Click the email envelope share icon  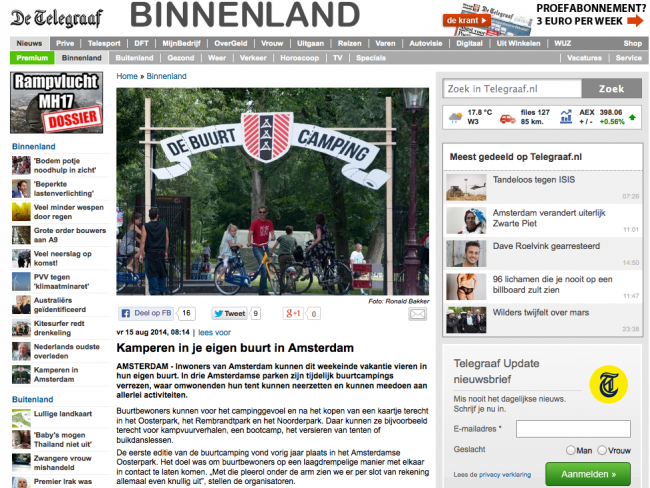point(416,313)
